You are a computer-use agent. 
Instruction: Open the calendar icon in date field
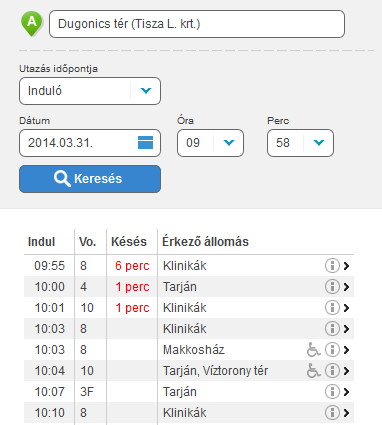tap(145, 143)
